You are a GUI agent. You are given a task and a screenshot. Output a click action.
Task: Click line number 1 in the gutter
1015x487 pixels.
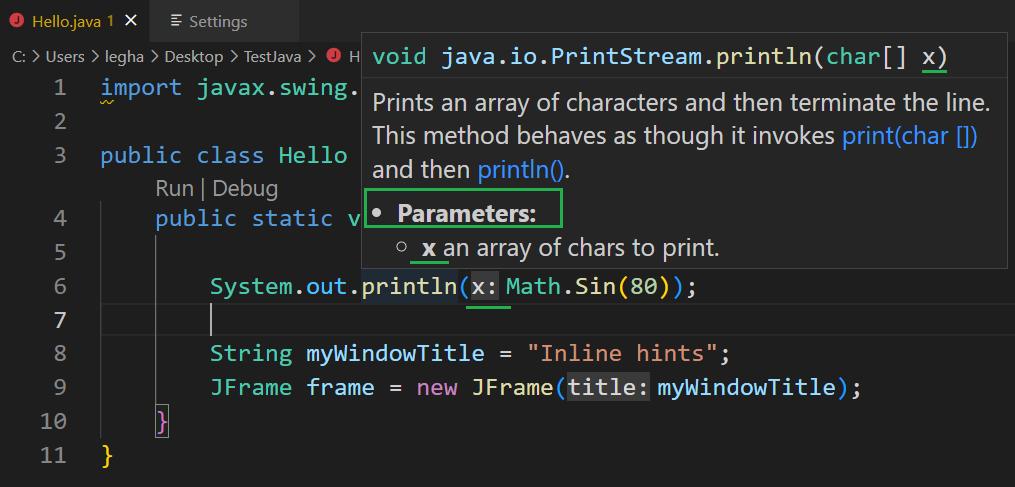point(60,87)
